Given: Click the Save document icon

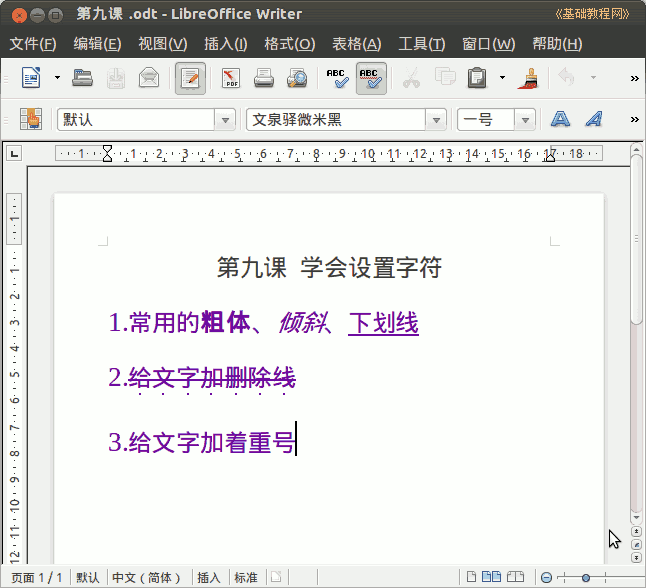Looking at the screenshot, I should [116, 77].
